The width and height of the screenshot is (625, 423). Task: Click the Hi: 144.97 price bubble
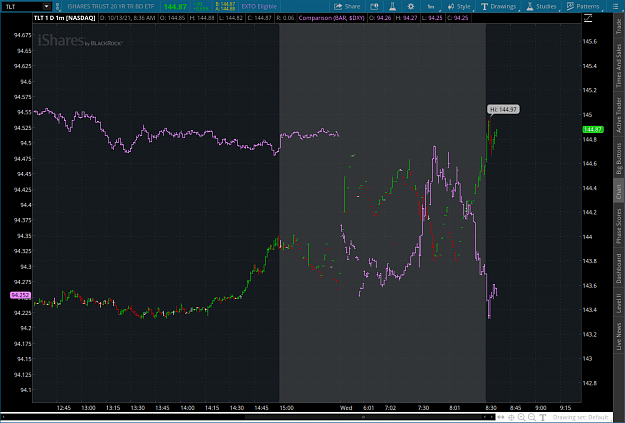coord(503,109)
